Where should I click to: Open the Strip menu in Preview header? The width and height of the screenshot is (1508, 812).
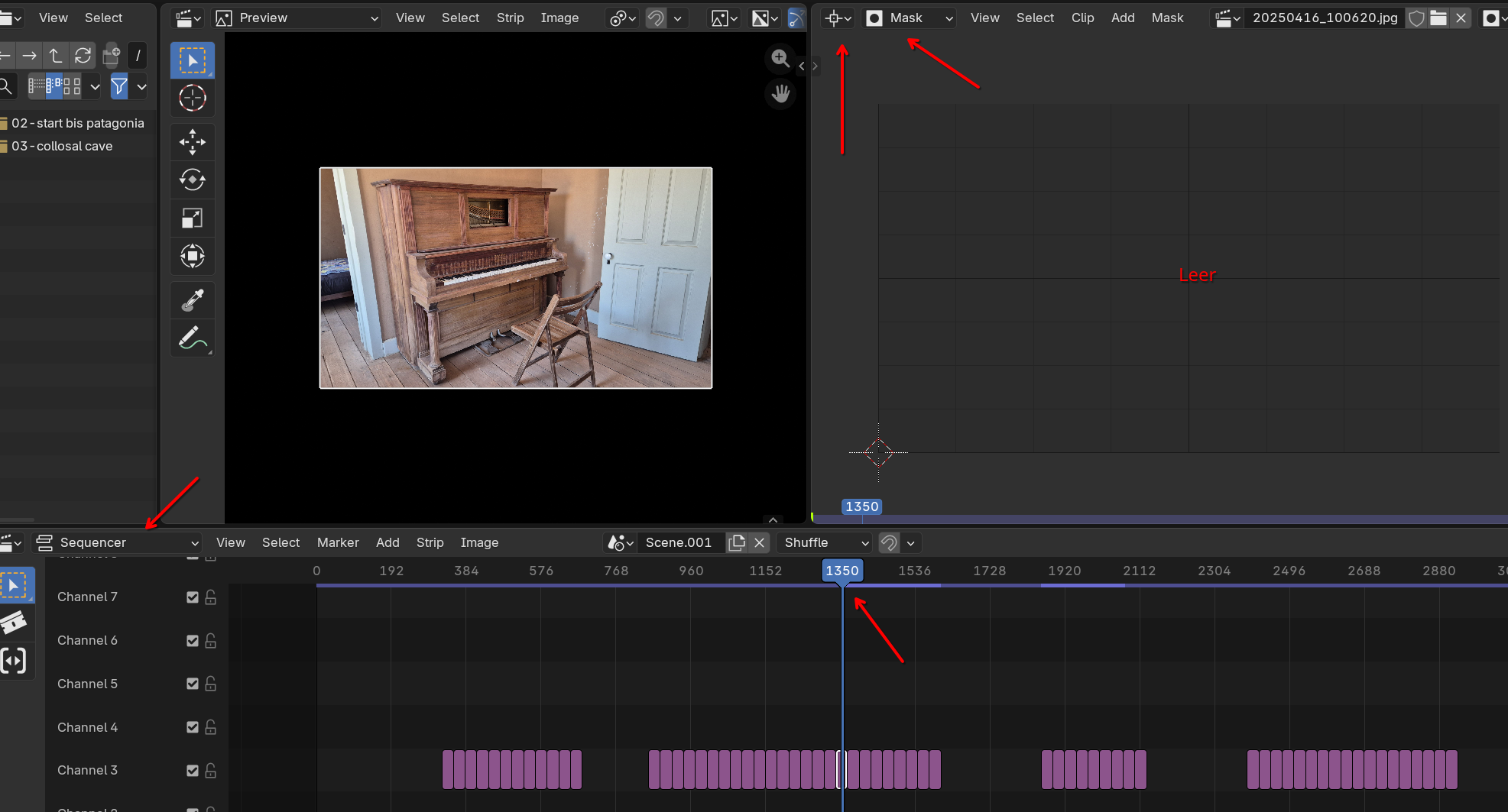[x=510, y=18]
